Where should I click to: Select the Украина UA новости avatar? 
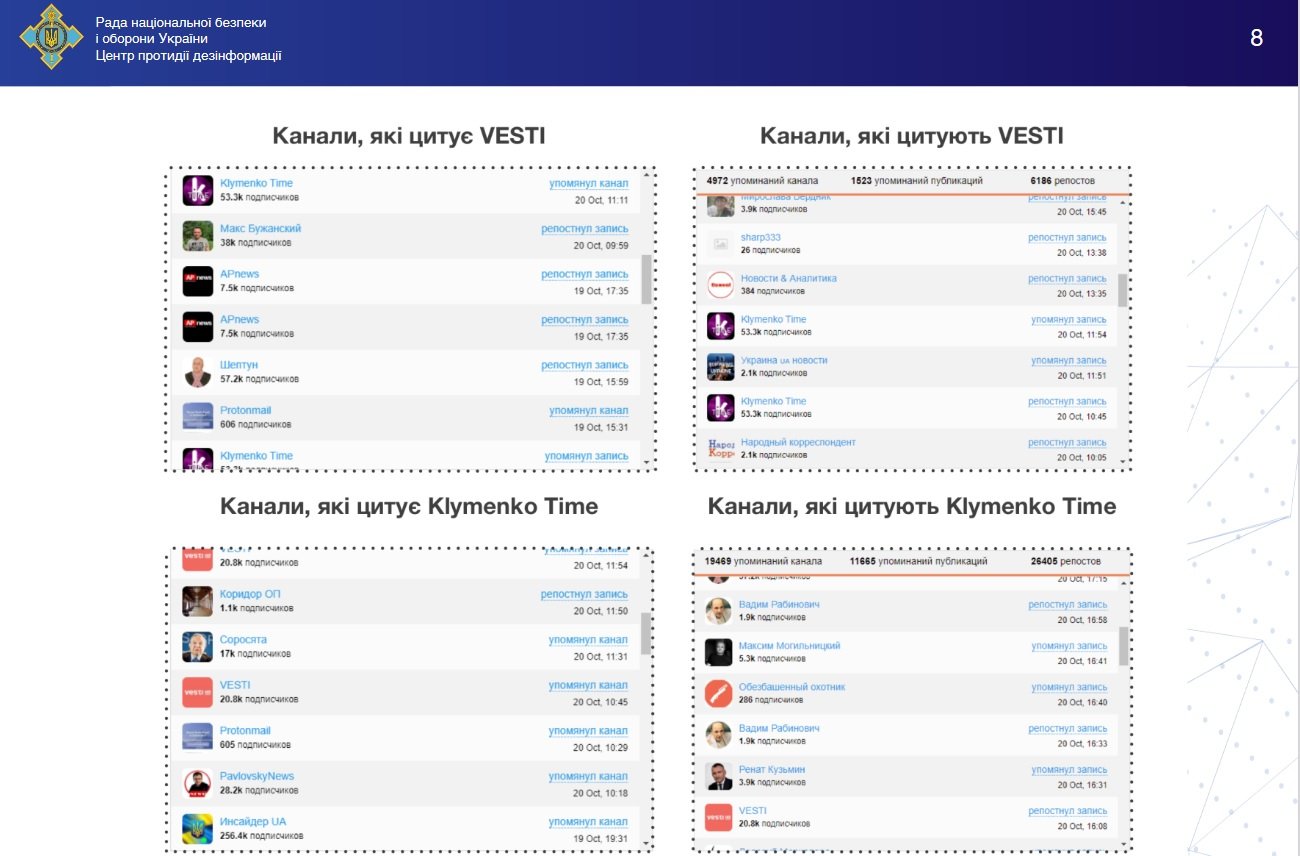pos(720,367)
